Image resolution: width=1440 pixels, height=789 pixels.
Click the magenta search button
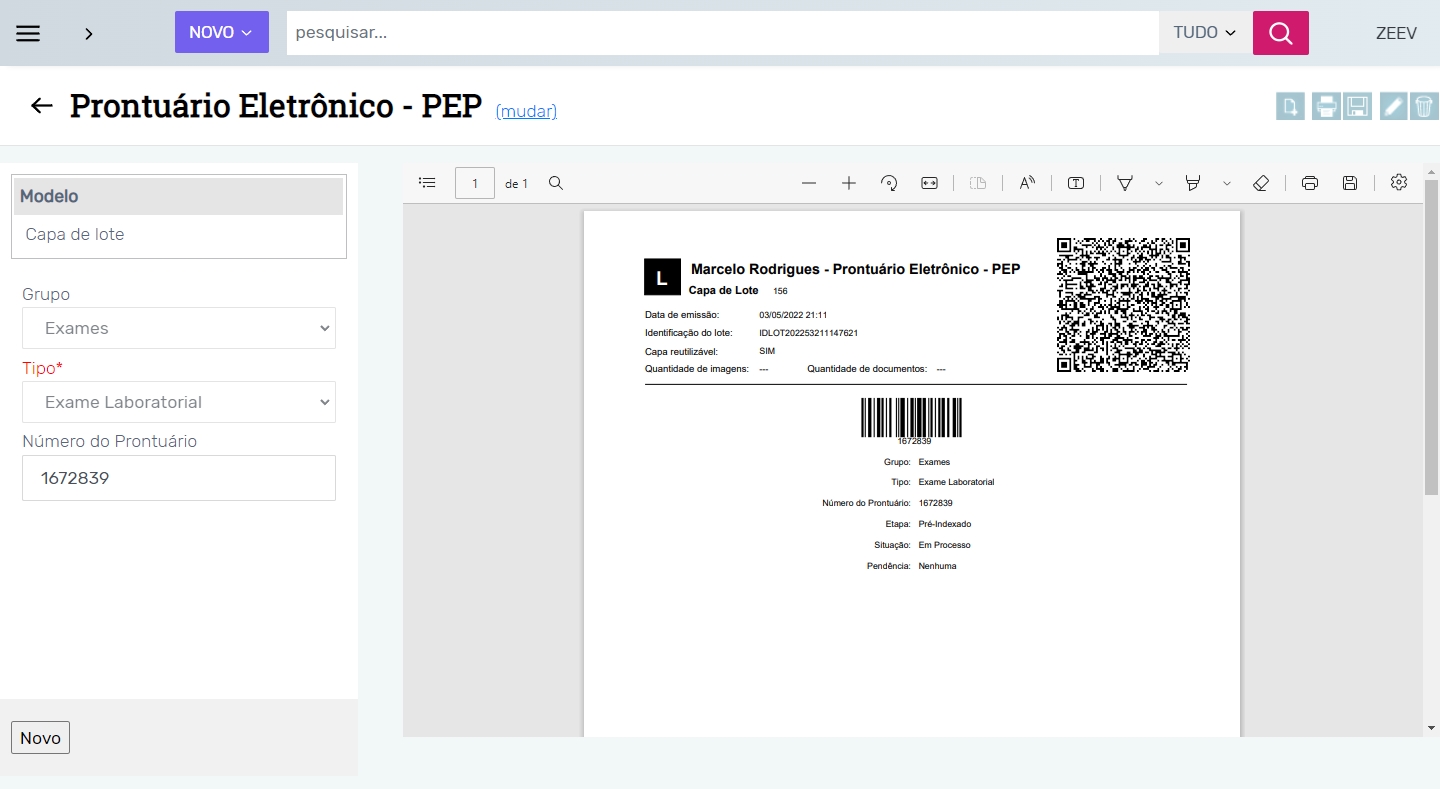[1280, 33]
